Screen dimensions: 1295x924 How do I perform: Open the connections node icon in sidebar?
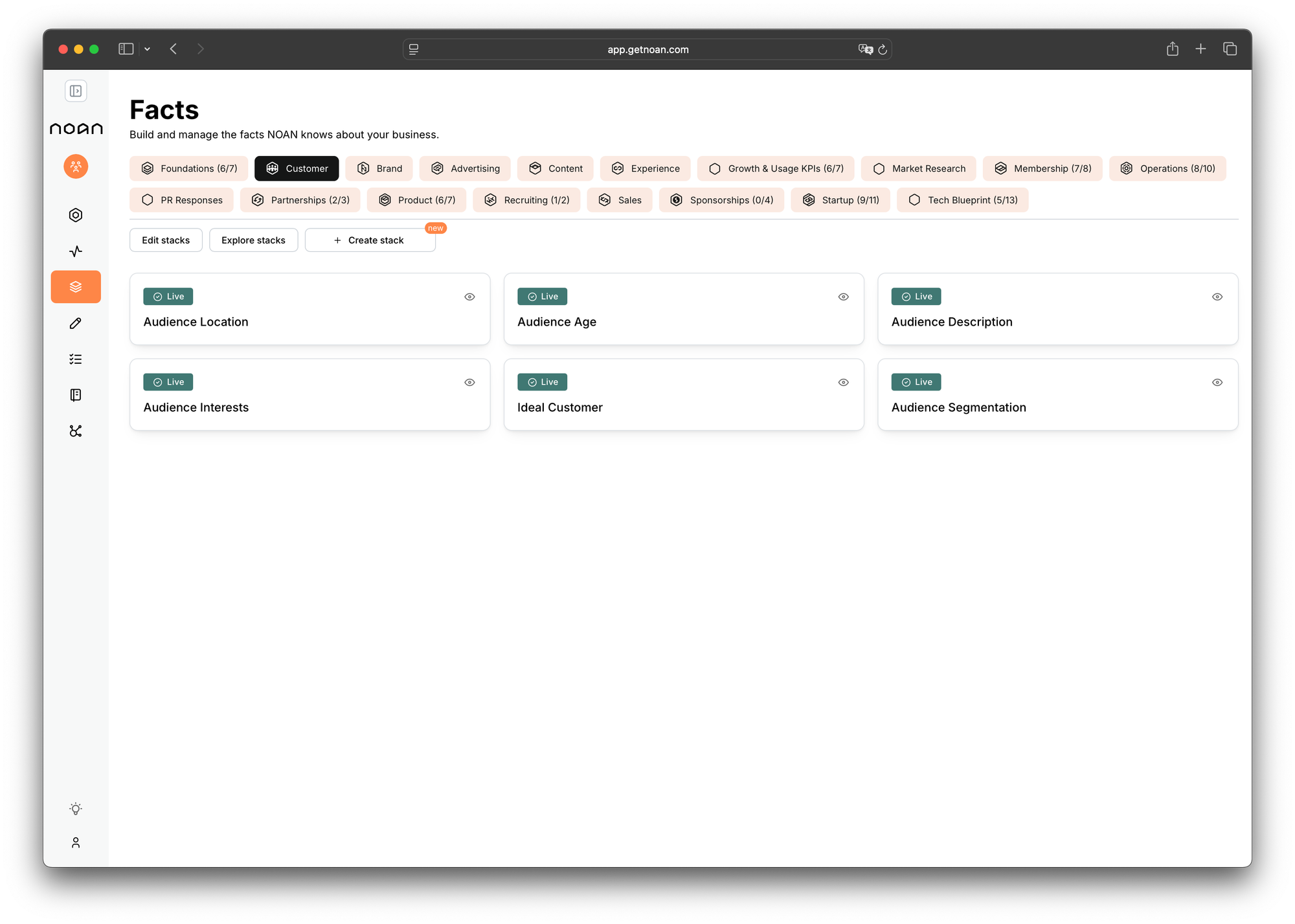pos(76,431)
